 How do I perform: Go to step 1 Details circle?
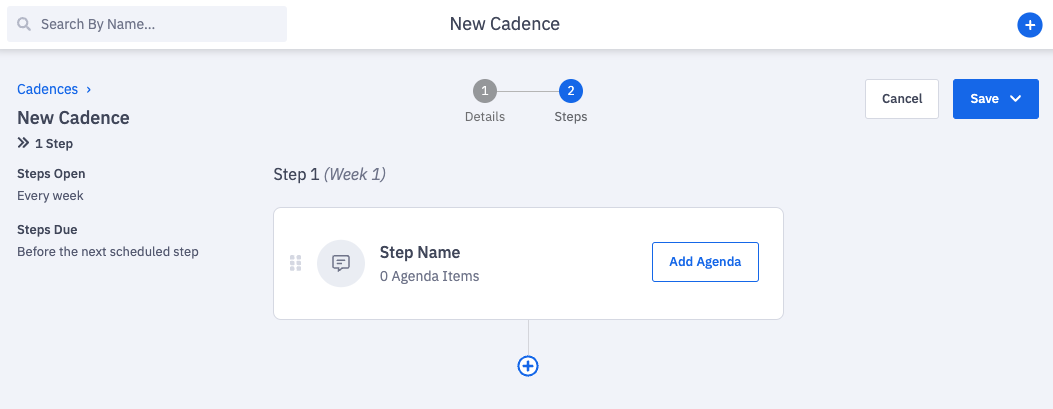click(485, 91)
